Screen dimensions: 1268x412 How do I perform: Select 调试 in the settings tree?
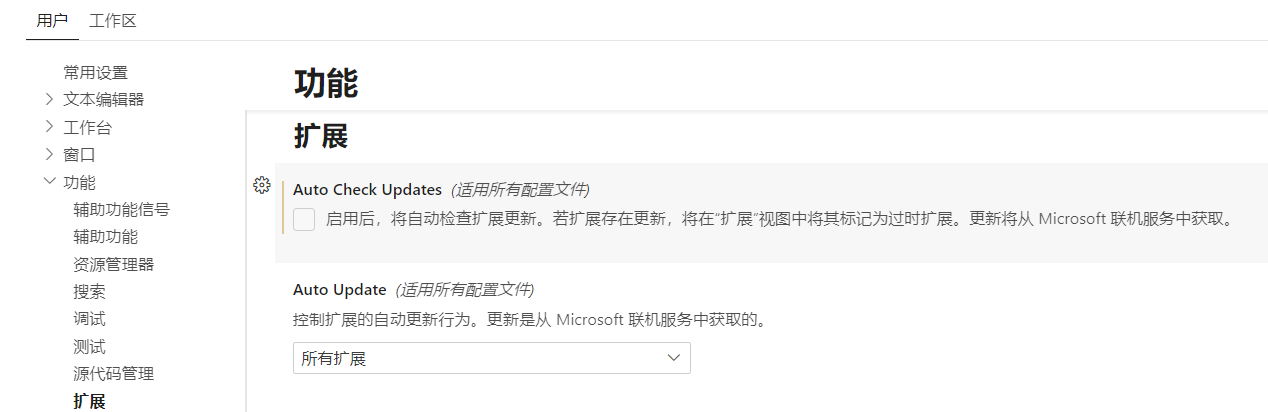click(x=89, y=319)
